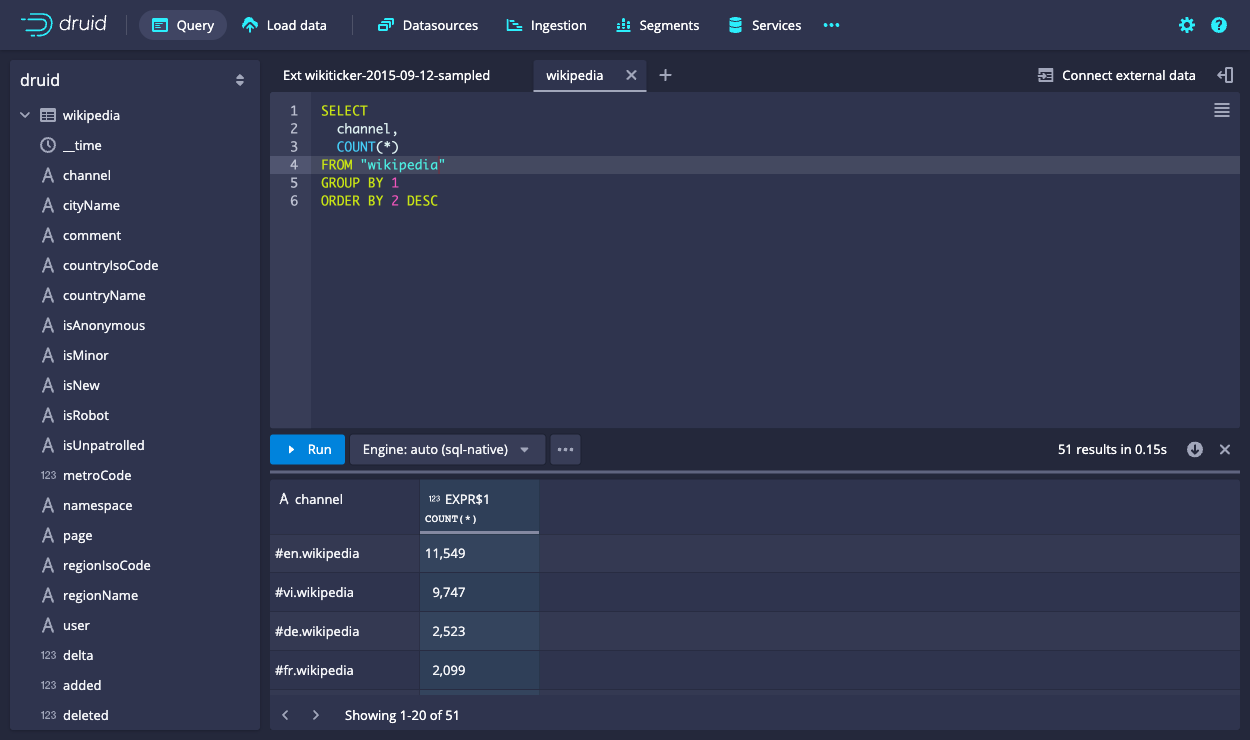Go to the next results page
1250x740 pixels.
coord(316,715)
